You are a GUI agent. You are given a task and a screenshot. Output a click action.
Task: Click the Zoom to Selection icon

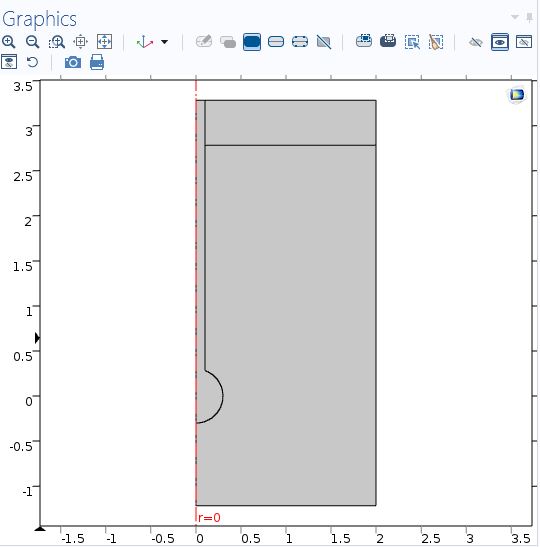81,42
